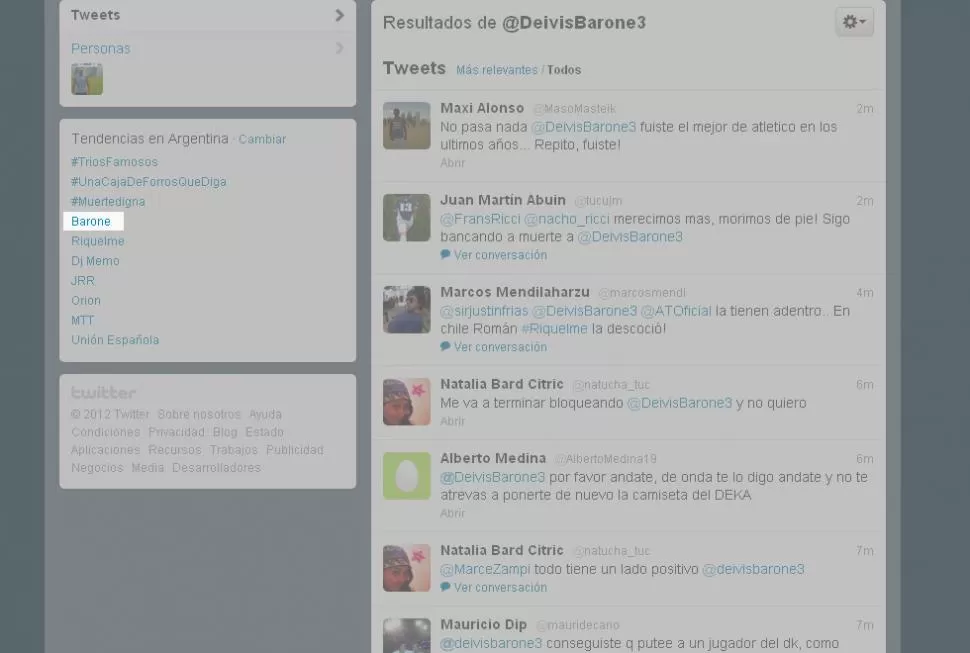
Task: Open the Riquelme trending topic
Action: pos(97,241)
